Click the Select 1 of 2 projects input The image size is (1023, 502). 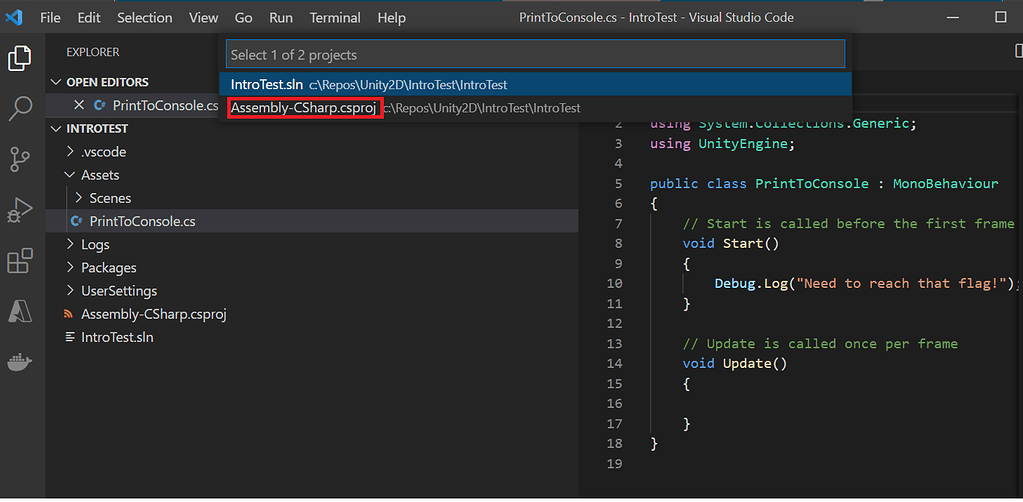(x=535, y=54)
